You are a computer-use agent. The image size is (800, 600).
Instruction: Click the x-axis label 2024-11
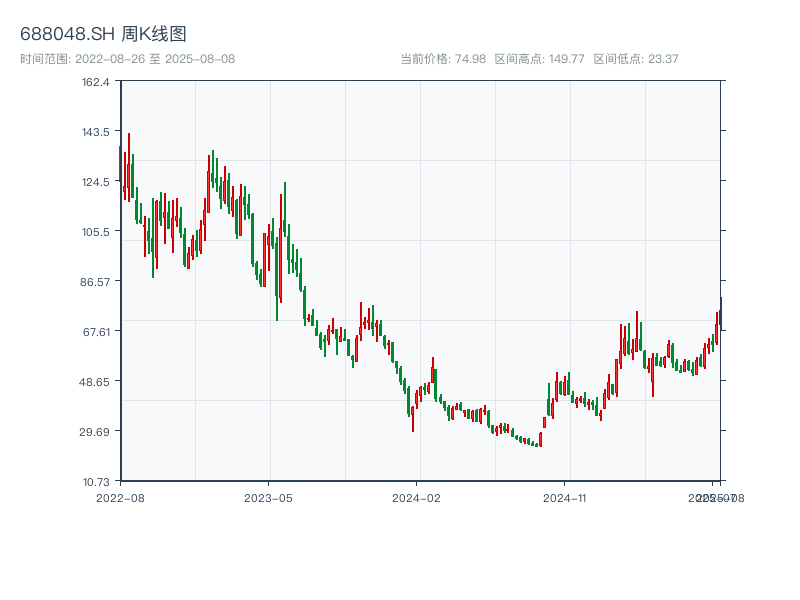(x=564, y=498)
